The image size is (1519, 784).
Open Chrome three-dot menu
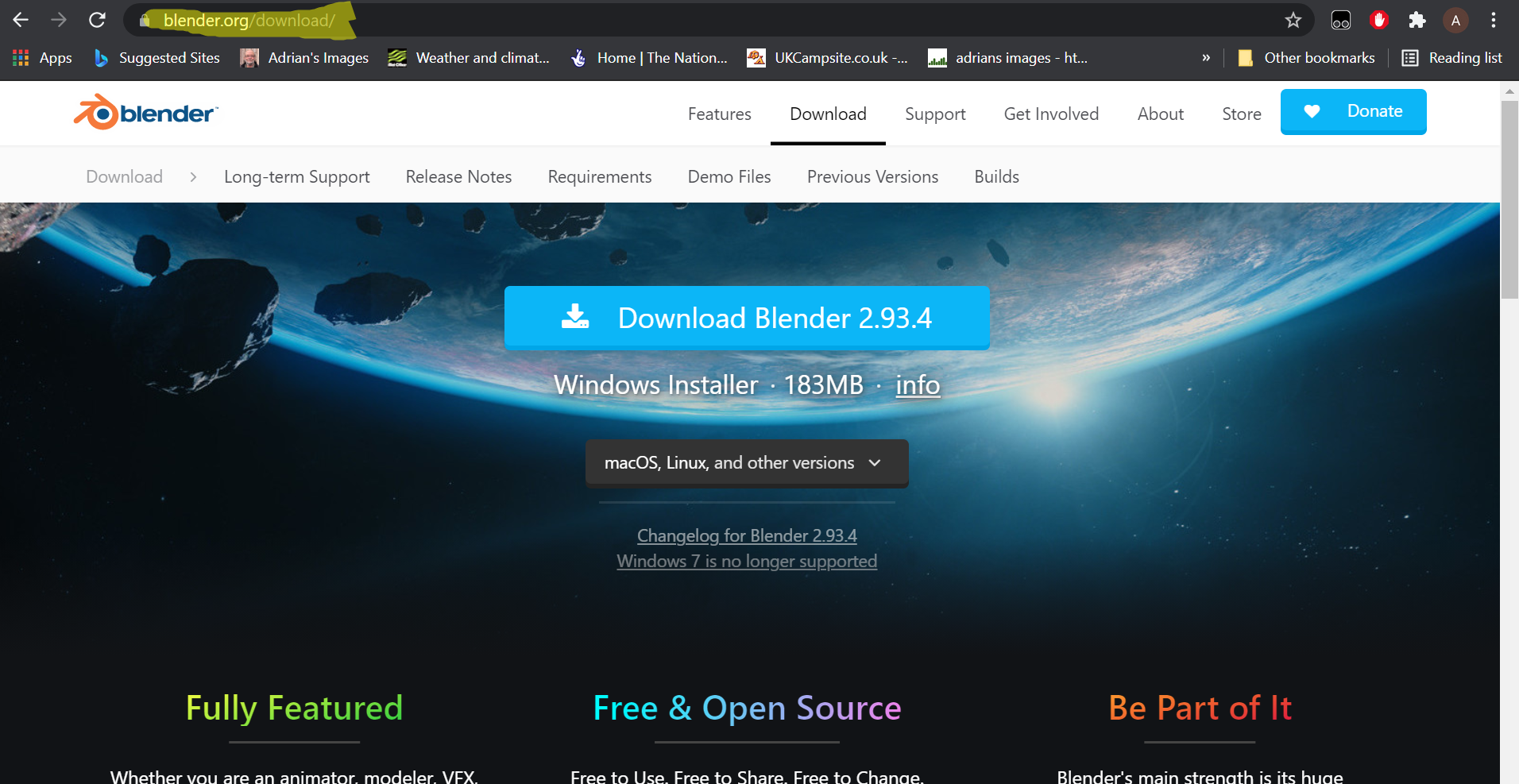pyautogui.click(x=1494, y=20)
